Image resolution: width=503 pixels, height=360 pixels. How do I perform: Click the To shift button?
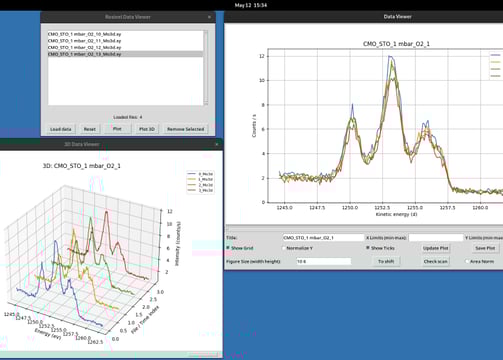pyautogui.click(x=386, y=261)
